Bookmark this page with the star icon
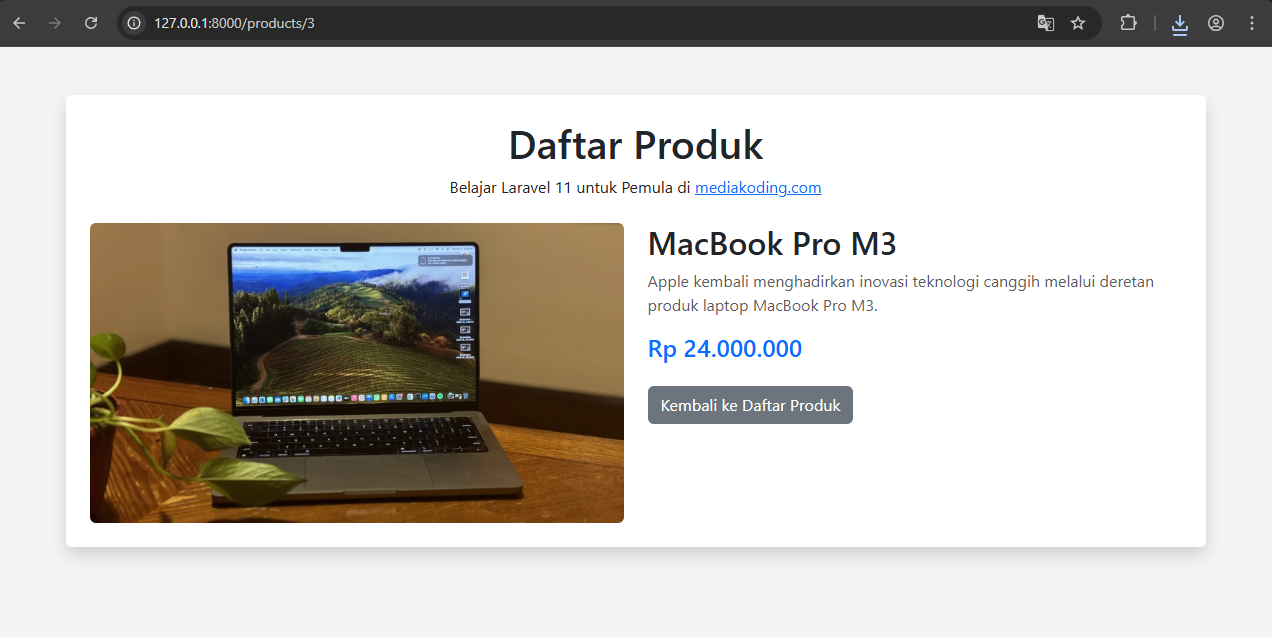Image resolution: width=1272 pixels, height=637 pixels. (x=1078, y=23)
